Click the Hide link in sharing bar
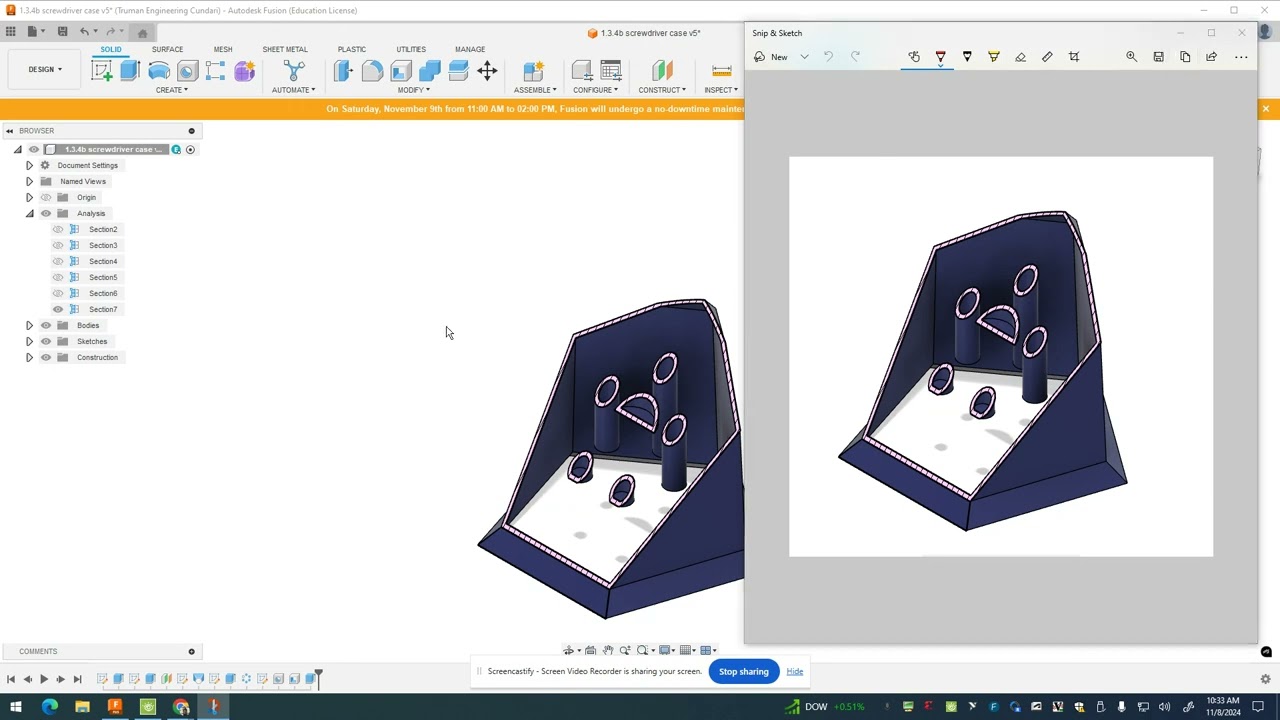Viewport: 1280px width, 720px height. (795, 671)
